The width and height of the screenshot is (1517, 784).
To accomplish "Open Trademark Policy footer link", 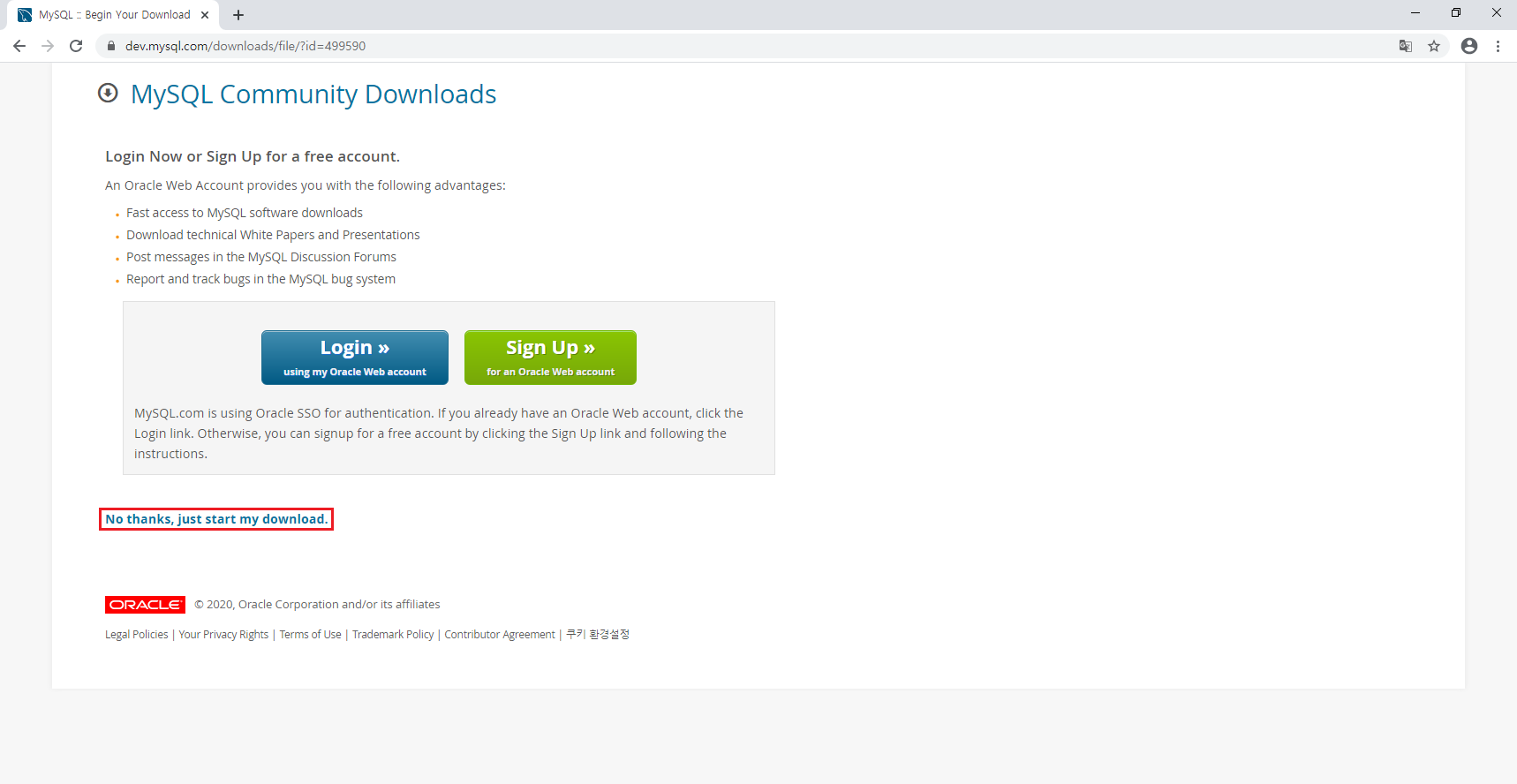I will [393, 635].
